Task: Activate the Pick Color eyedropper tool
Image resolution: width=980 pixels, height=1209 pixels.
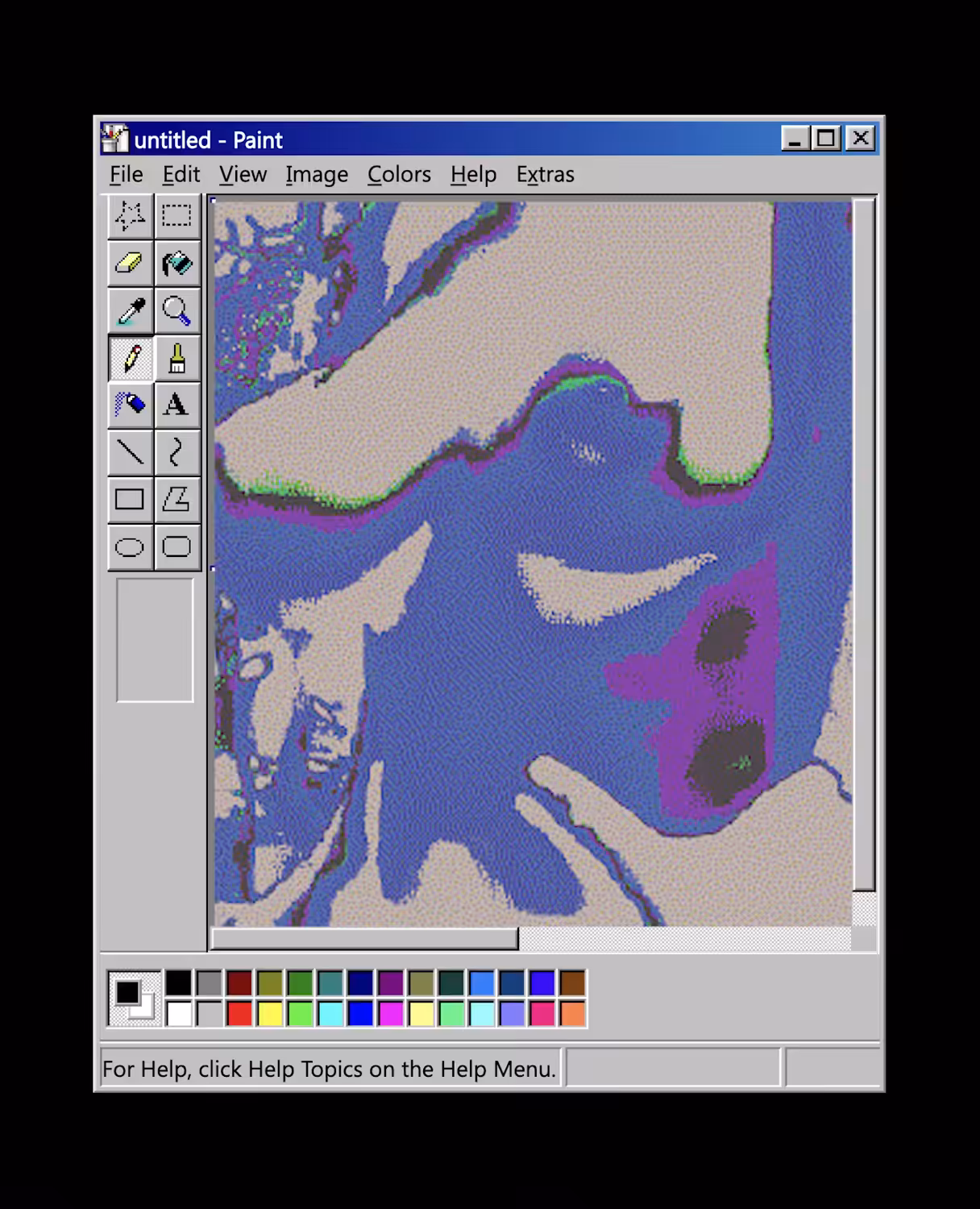Action: 131,311
